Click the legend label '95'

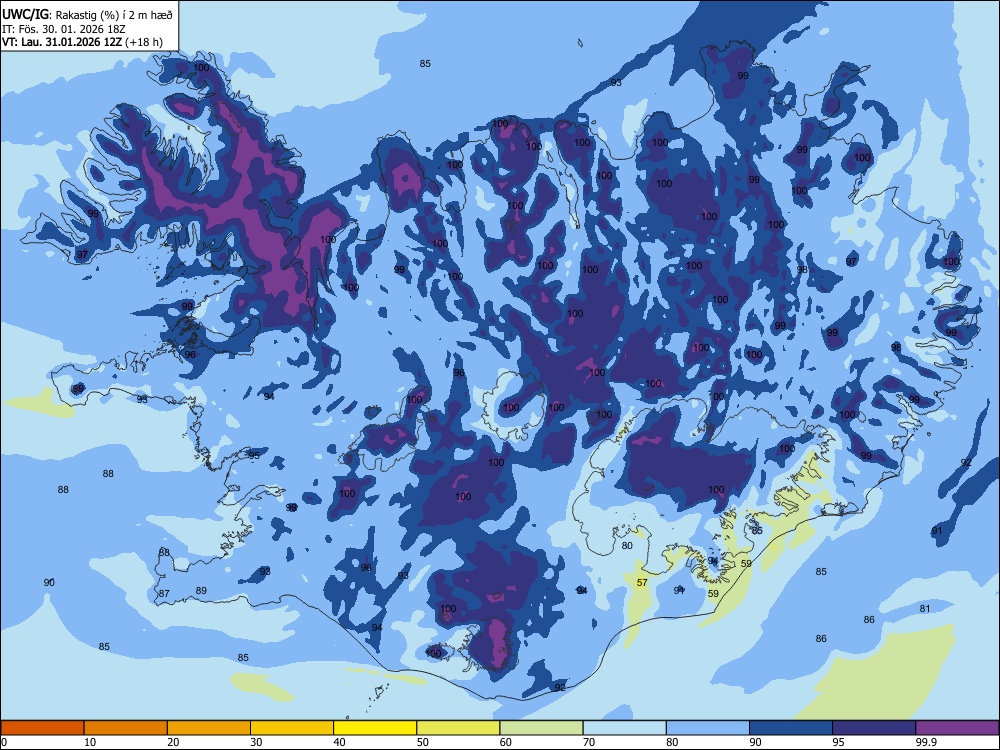(839, 742)
